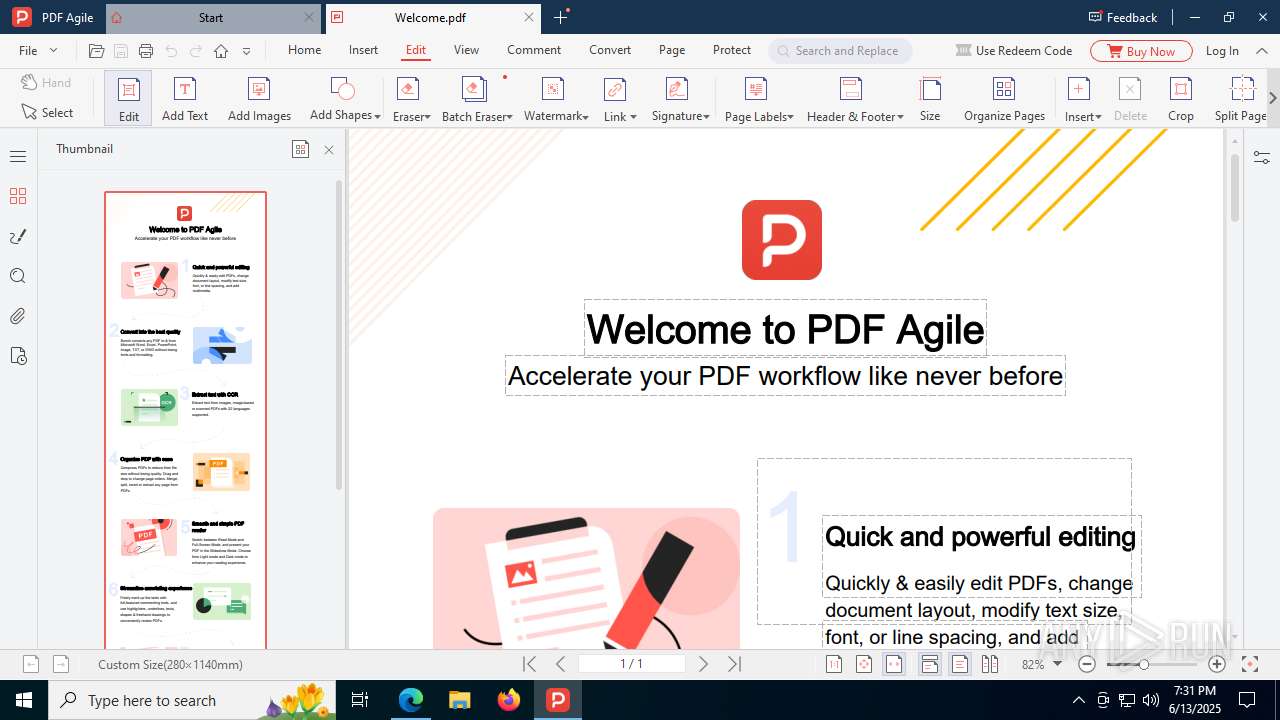The height and width of the screenshot is (720, 1280).
Task: Click Use Redeem Code
Action: point(1014,51)
